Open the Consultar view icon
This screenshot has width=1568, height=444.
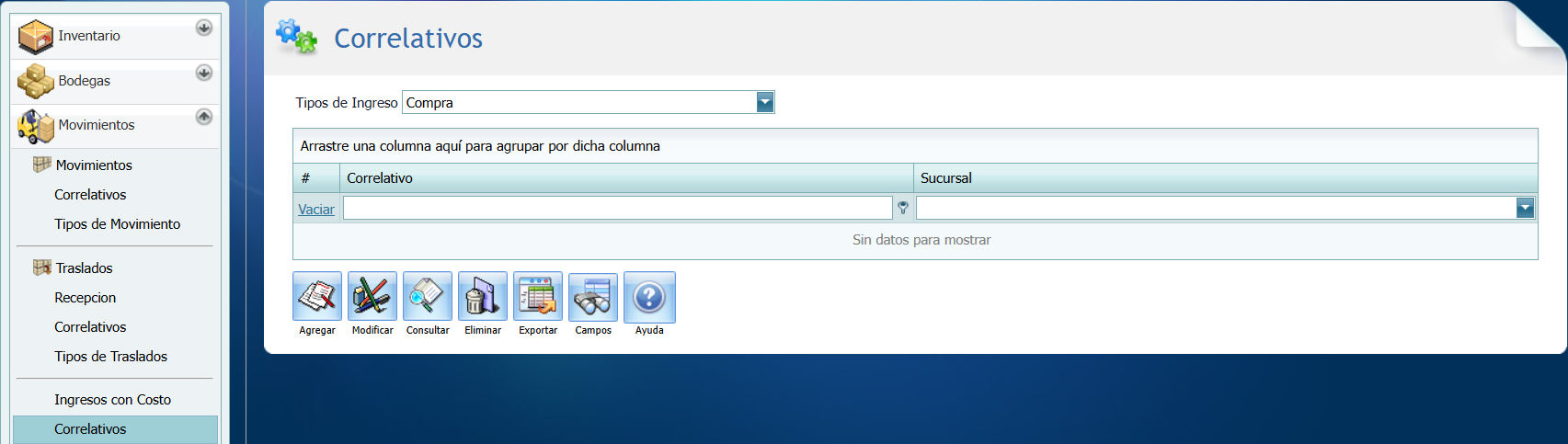[428, 297]
